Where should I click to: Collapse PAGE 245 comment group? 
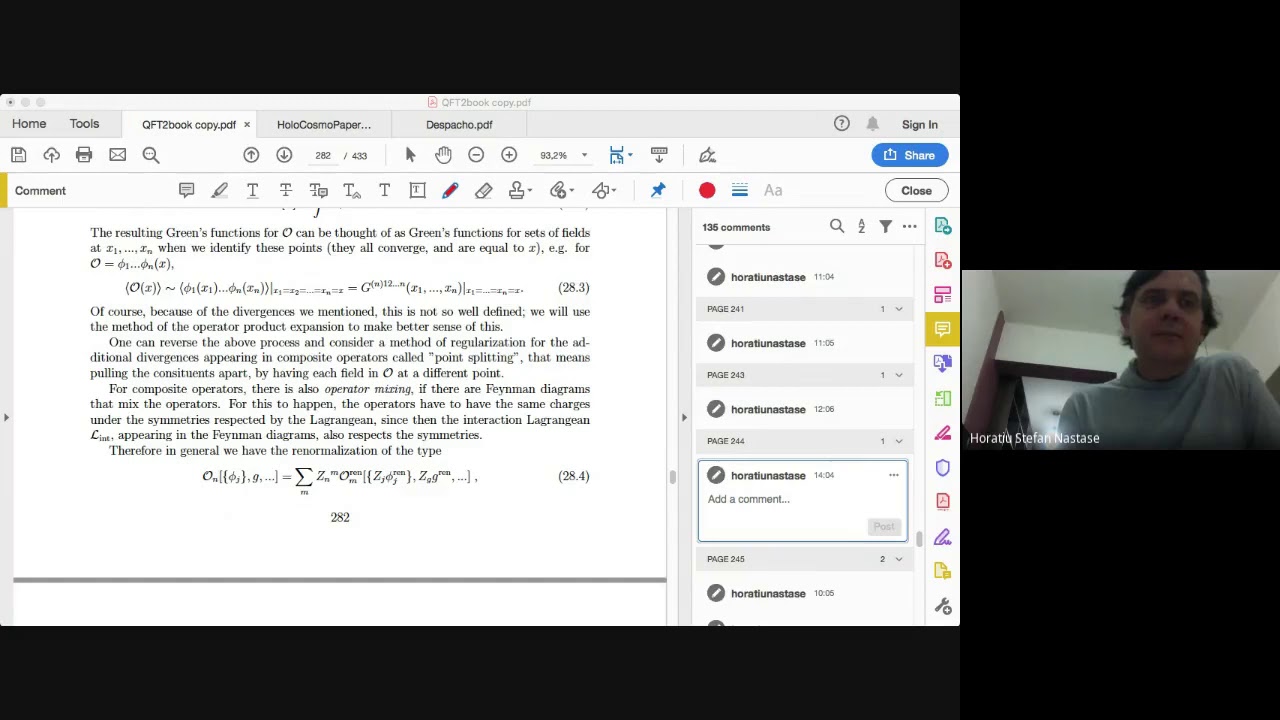pos(899,559)
